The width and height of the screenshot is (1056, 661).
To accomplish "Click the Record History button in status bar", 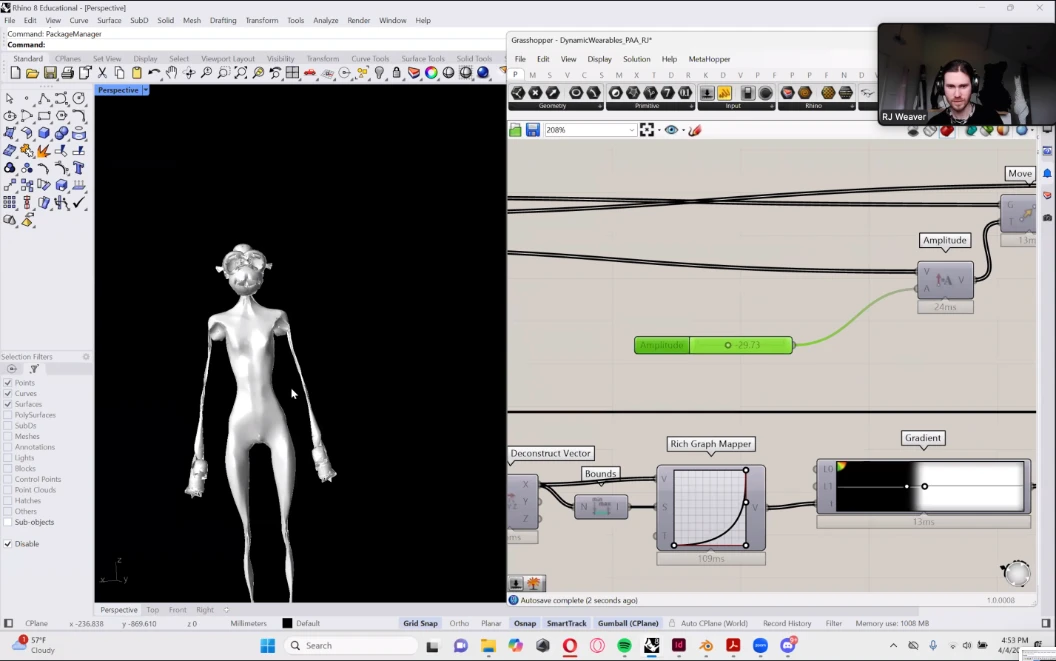I will (787, 623).
